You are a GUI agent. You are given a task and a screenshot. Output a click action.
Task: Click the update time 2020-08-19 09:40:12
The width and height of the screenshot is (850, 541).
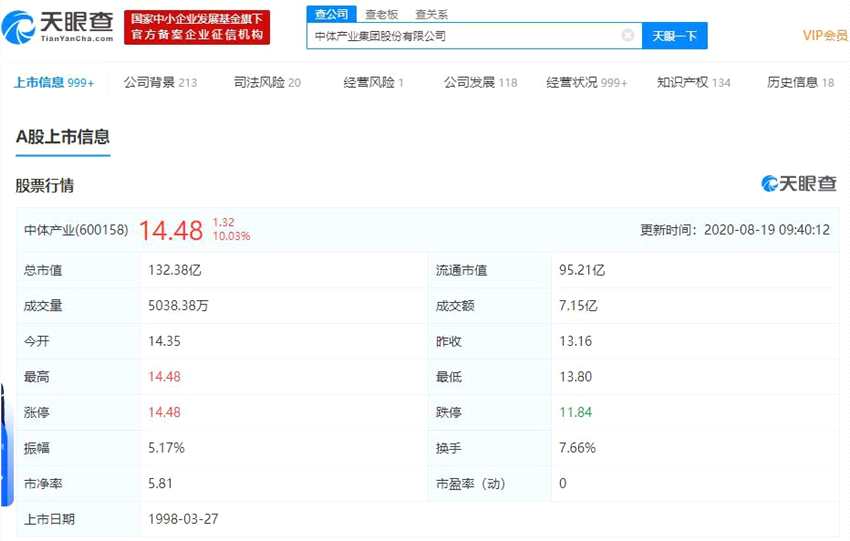pos(767,230)
